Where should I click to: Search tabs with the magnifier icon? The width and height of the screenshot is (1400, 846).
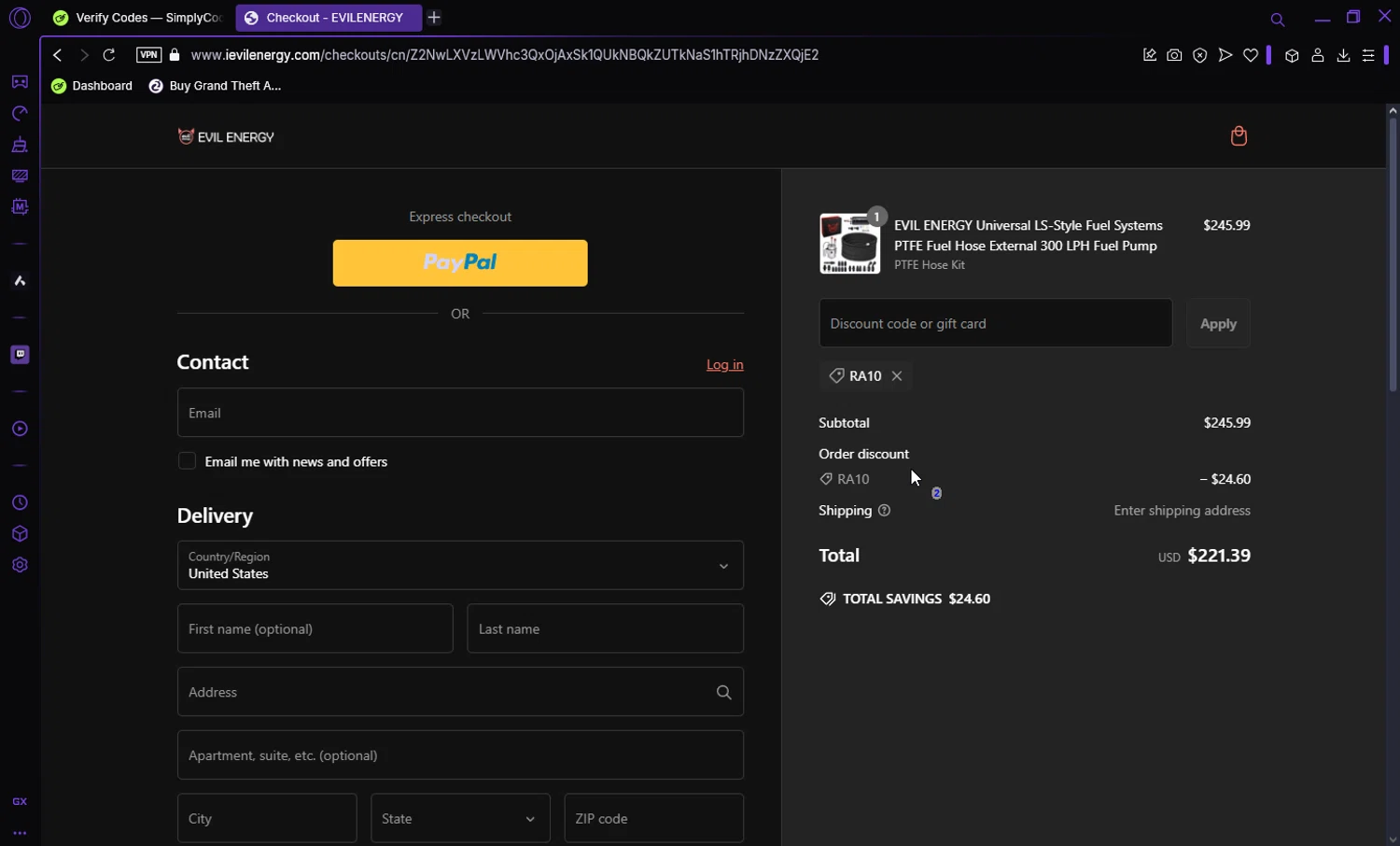[x=1278, y=19]
